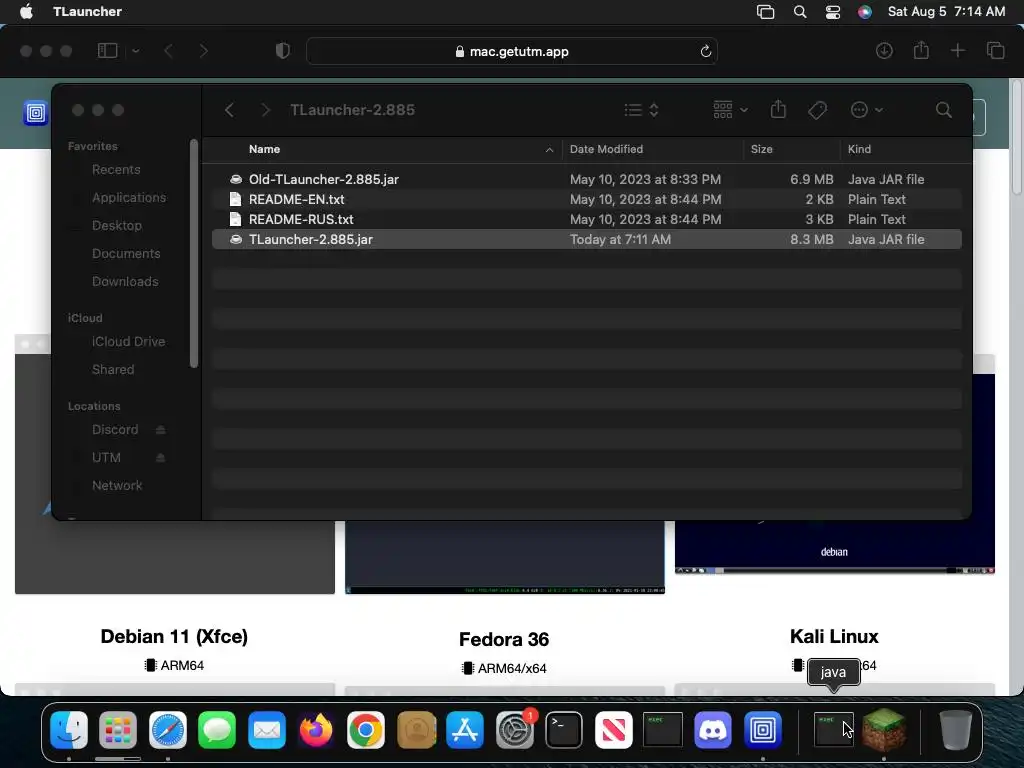1024x768 pixels.
Task: Open Launchpad in the dock
Action: click(118, 729)
